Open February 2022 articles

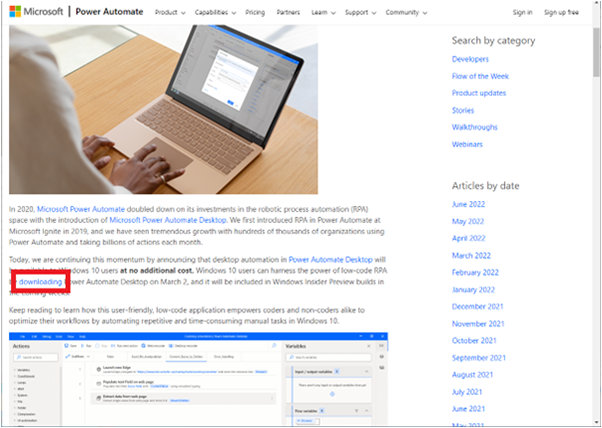pyautogui.click(x=475, y=272)
